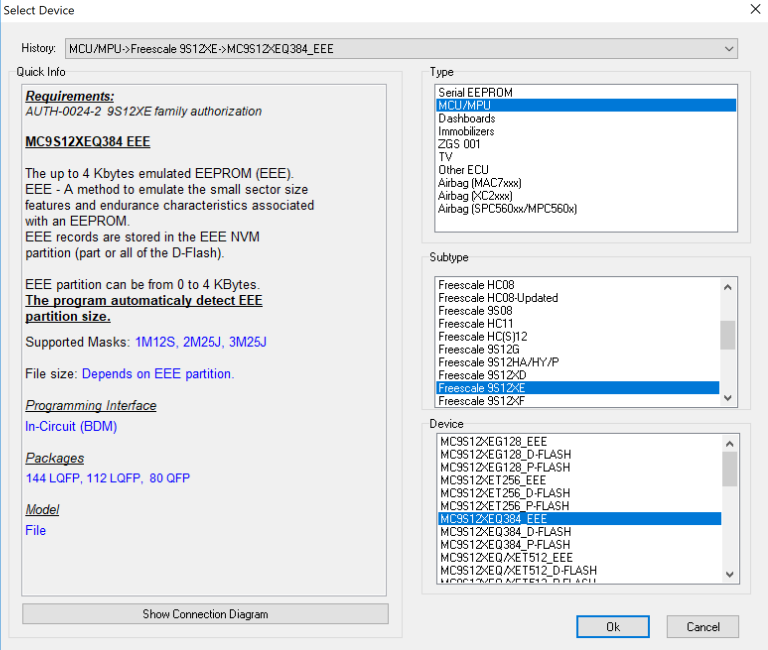Click Device list scroll up arrow
Image resolution: width=768 pixels, height=650 pixels.
[x=730, y=444]
